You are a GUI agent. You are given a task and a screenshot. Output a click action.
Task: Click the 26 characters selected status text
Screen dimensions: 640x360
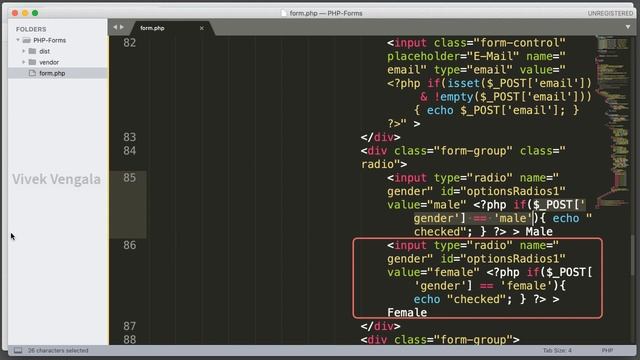(58, 350)
